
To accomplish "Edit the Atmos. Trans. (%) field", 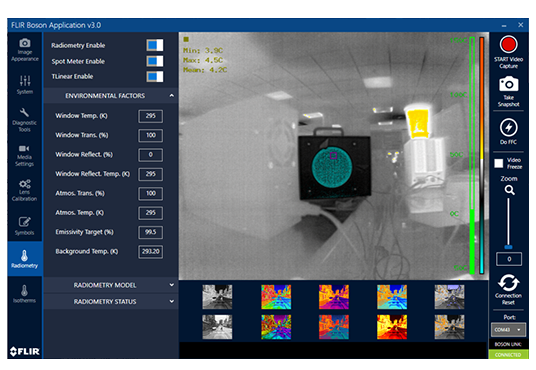I will pos(150,194).
